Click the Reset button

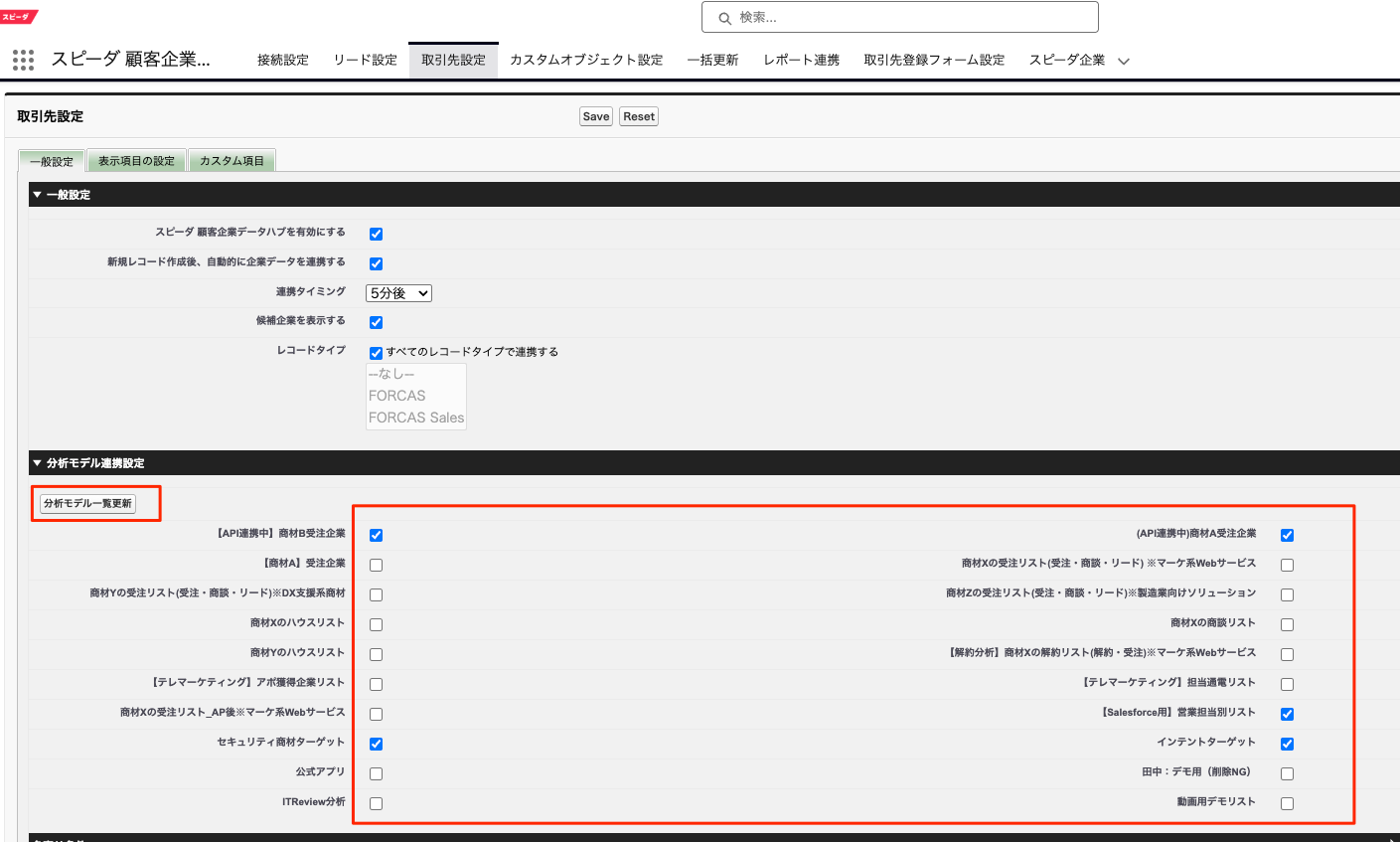[x=639, y=116]
